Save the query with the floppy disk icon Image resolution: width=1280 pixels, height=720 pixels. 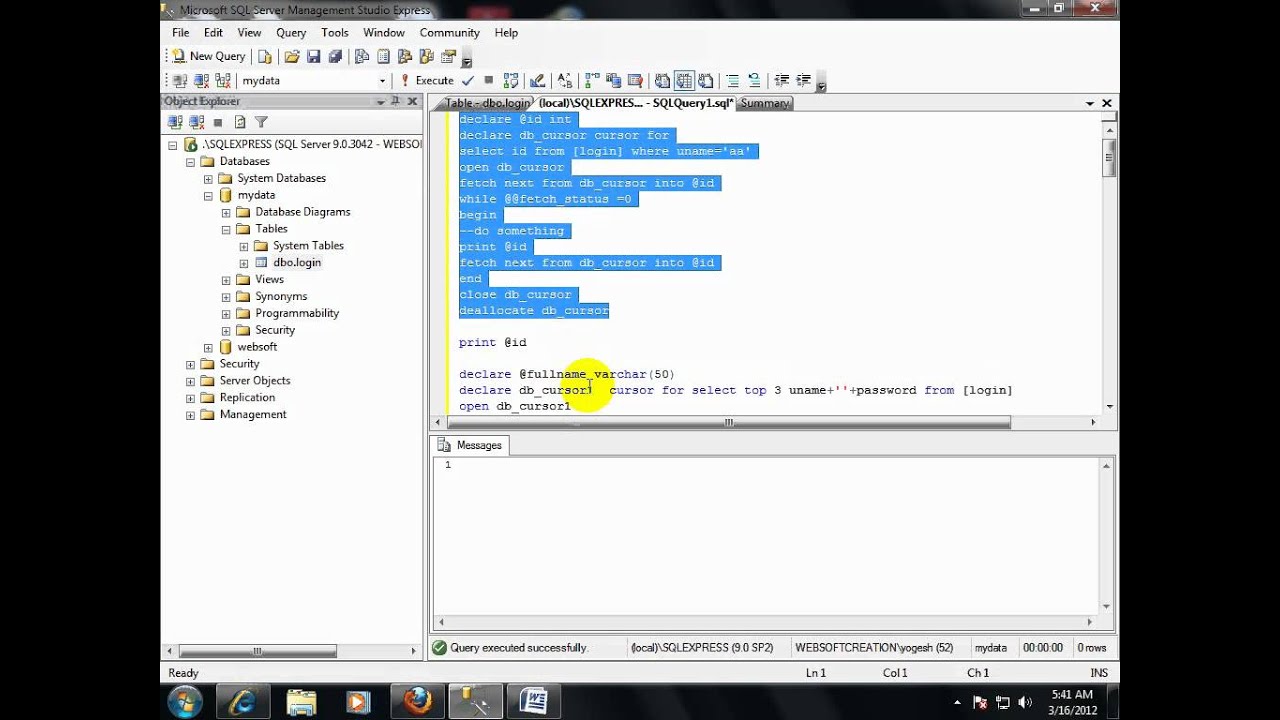point(313,56)
